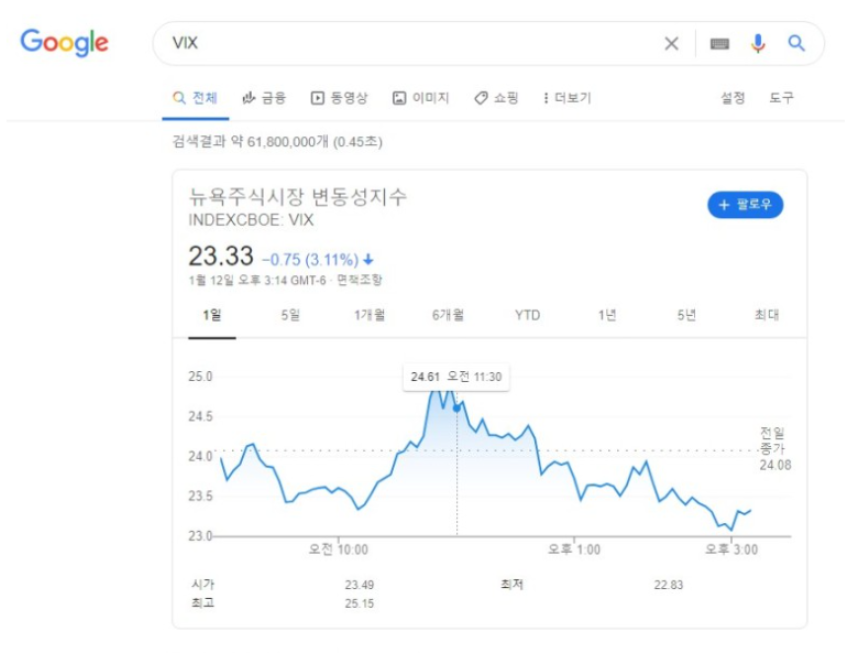Select the 5년 chart range

686,315
